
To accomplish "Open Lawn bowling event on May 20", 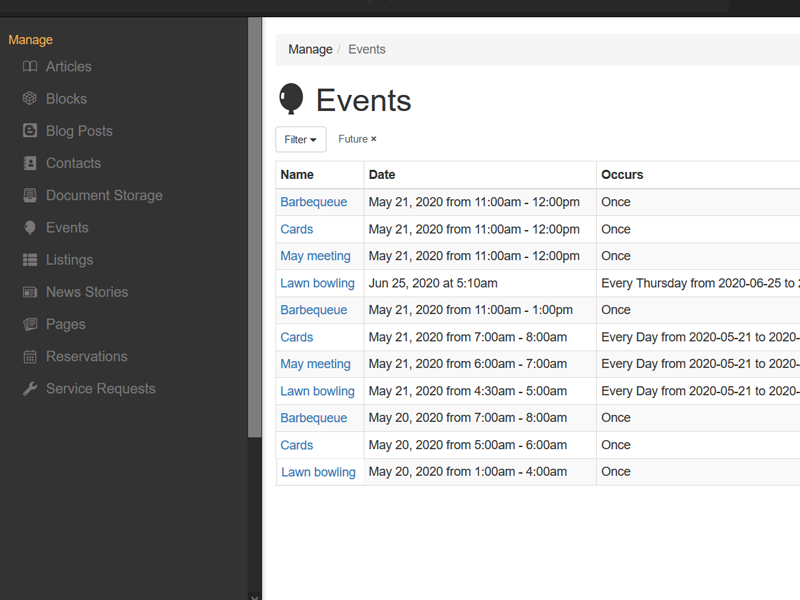I will tap(318, 472).
